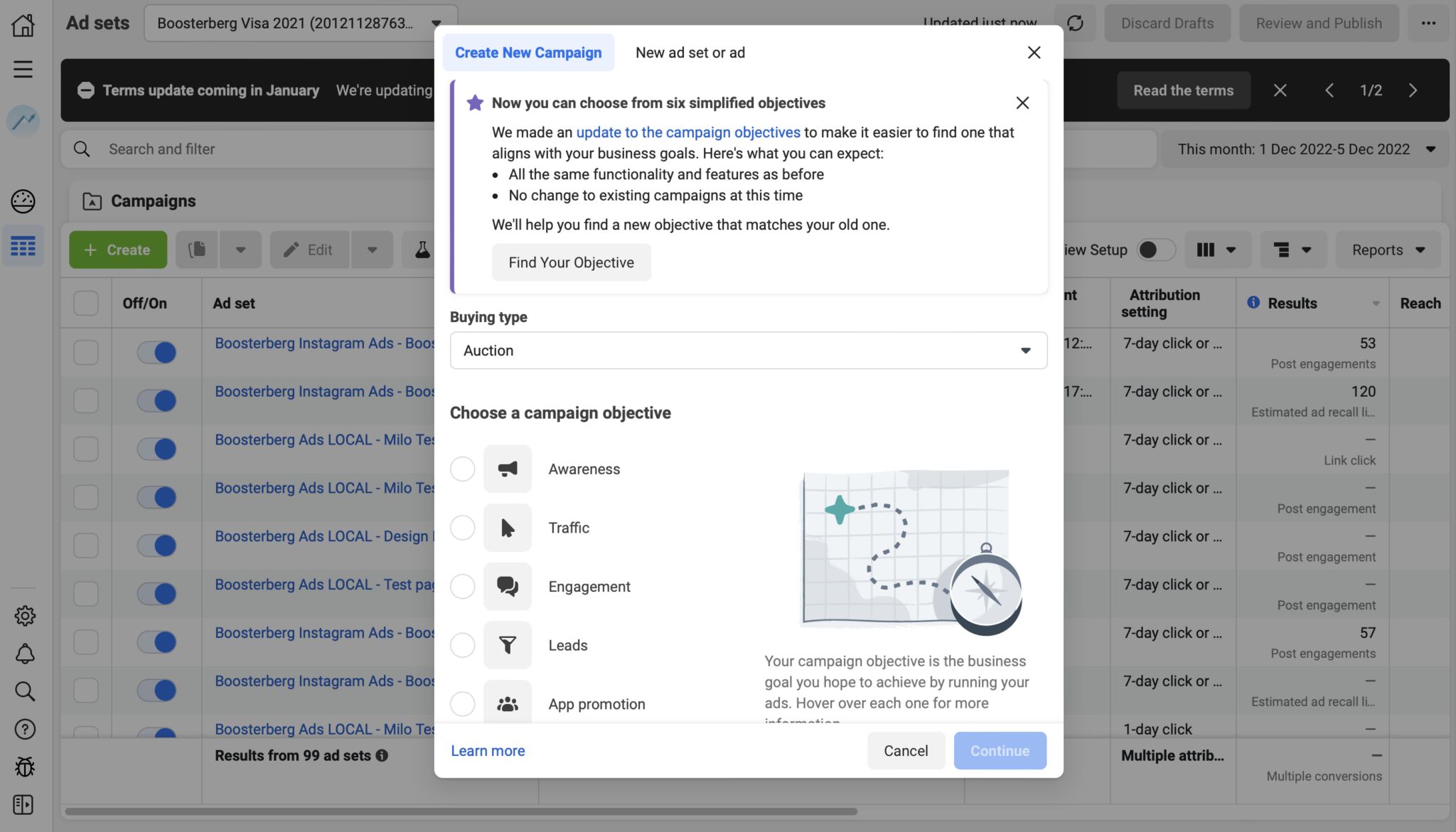Toggle off the first Boosterberg Instagram ad set
This screenshot has height=832, width=1456.
(156, 352)
